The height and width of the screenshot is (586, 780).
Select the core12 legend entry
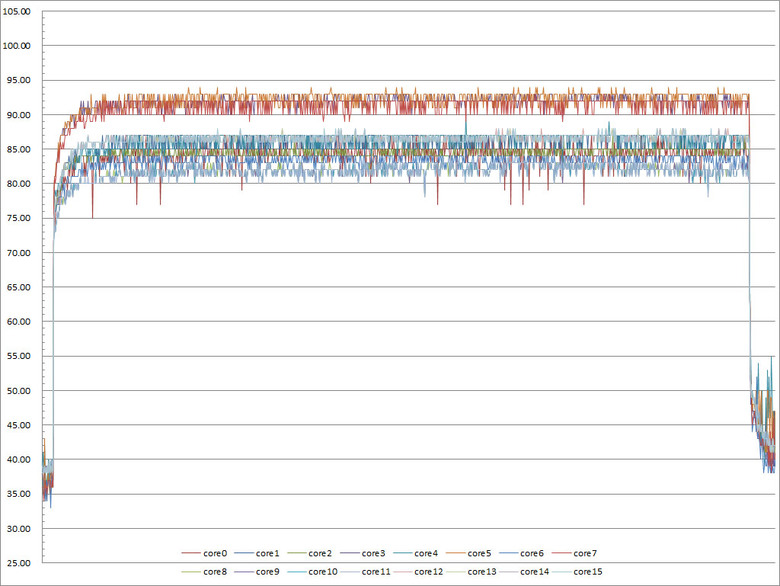(x=418, y=572)
